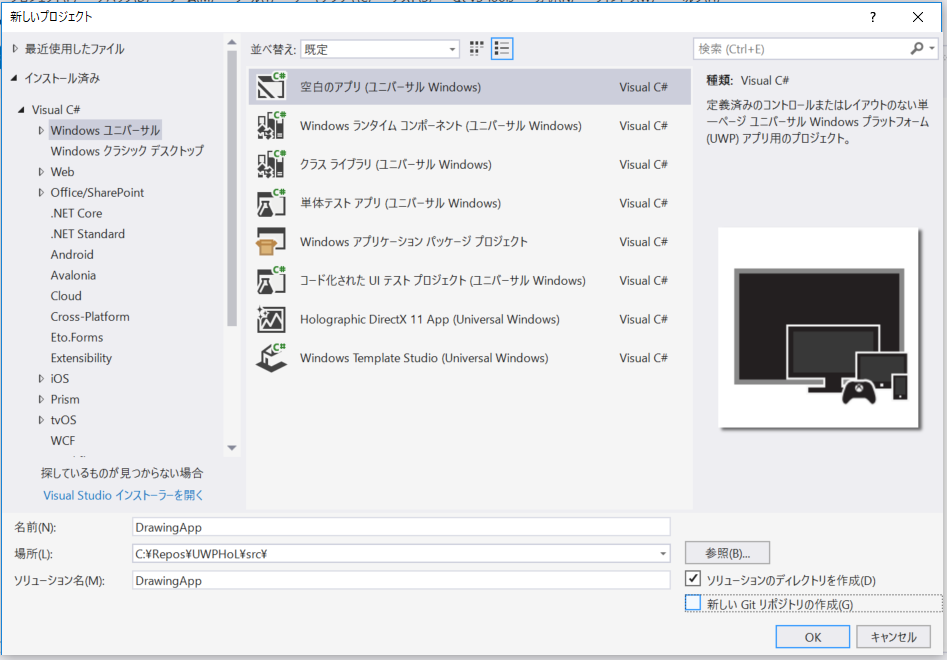Enable the new Git repository checkbox
This screenshot has width=947, height=660.
(693, 603)
